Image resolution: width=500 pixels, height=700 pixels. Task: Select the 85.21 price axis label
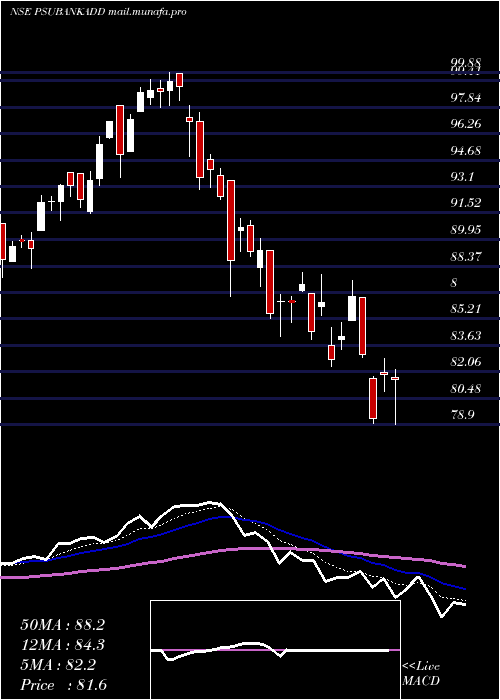pyautogui.click(x=466, y=308)
